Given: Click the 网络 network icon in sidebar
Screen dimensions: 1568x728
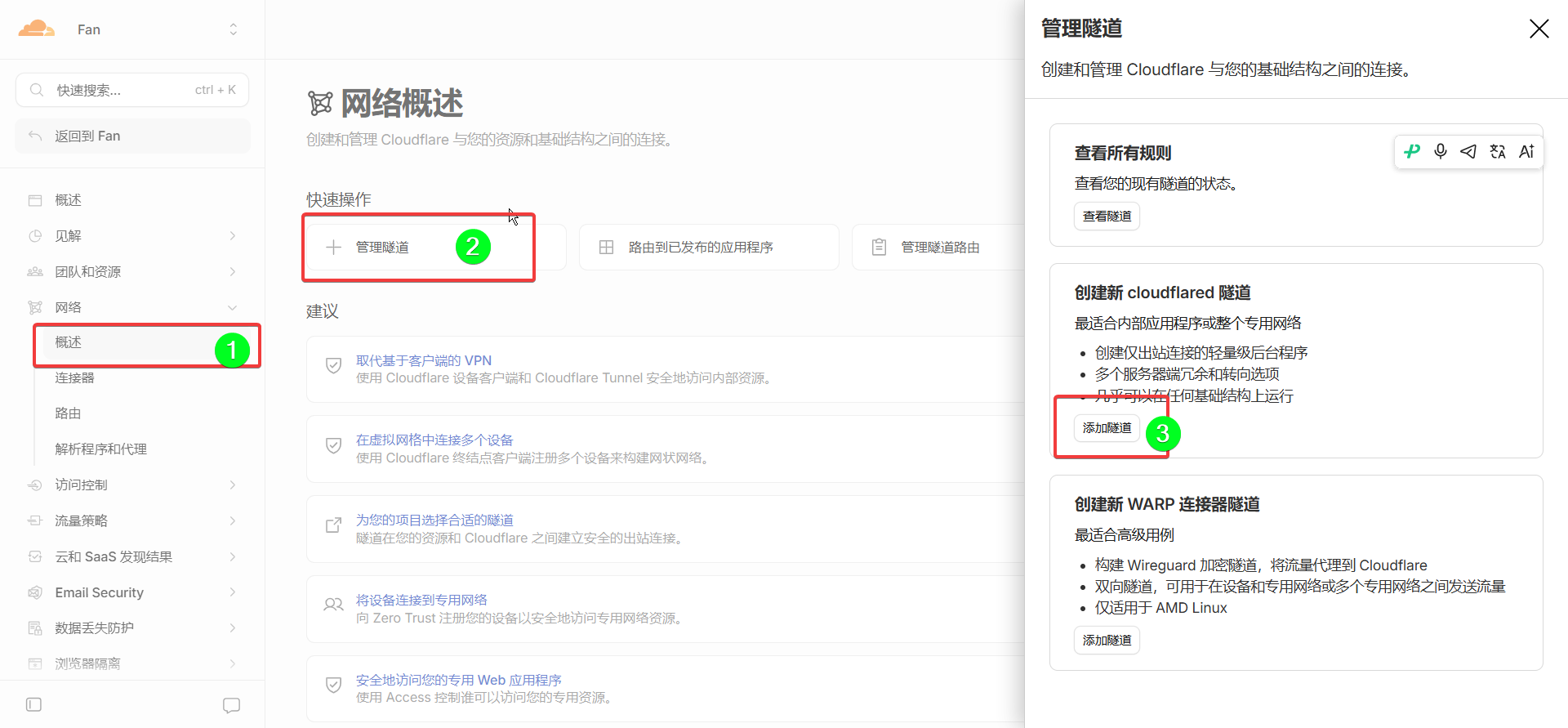Looking at the screenshot, I should 35,307.
